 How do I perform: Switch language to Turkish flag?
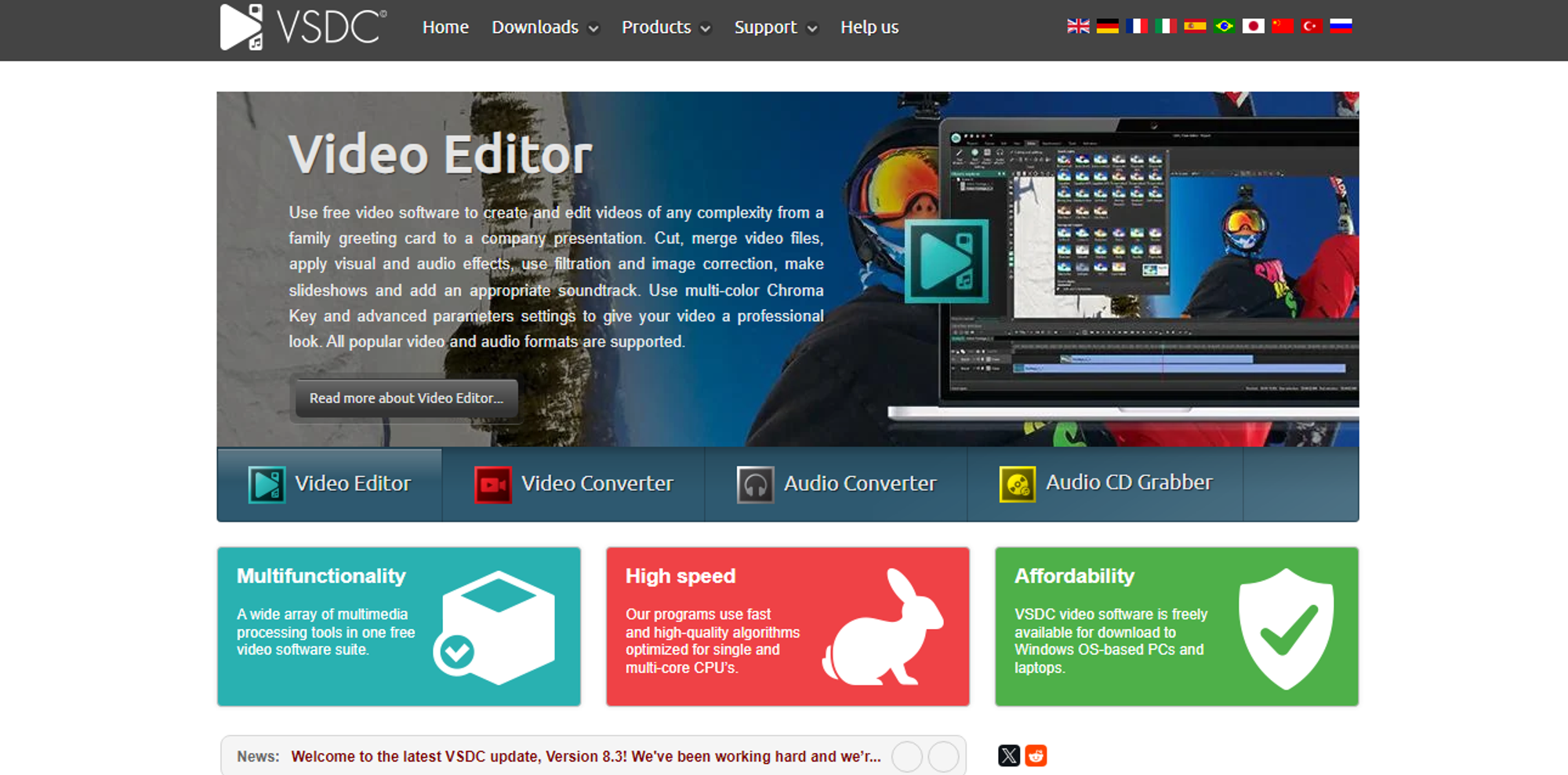click(x=1312, y=26)
